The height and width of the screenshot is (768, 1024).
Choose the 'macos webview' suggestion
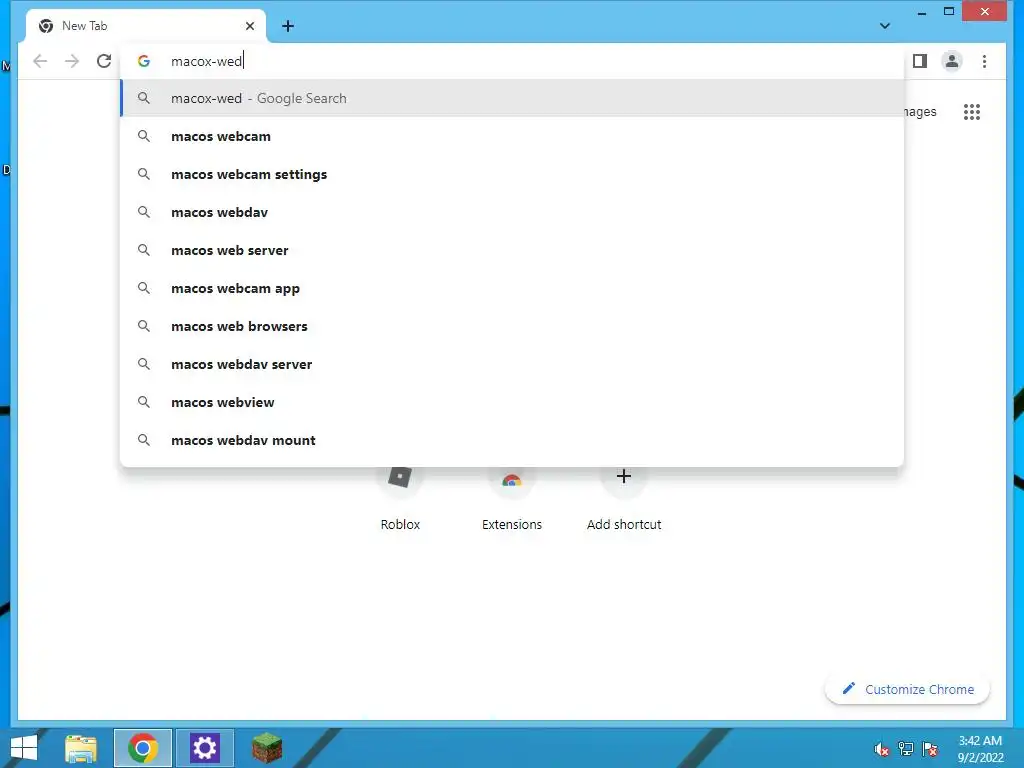click(512, 402)
